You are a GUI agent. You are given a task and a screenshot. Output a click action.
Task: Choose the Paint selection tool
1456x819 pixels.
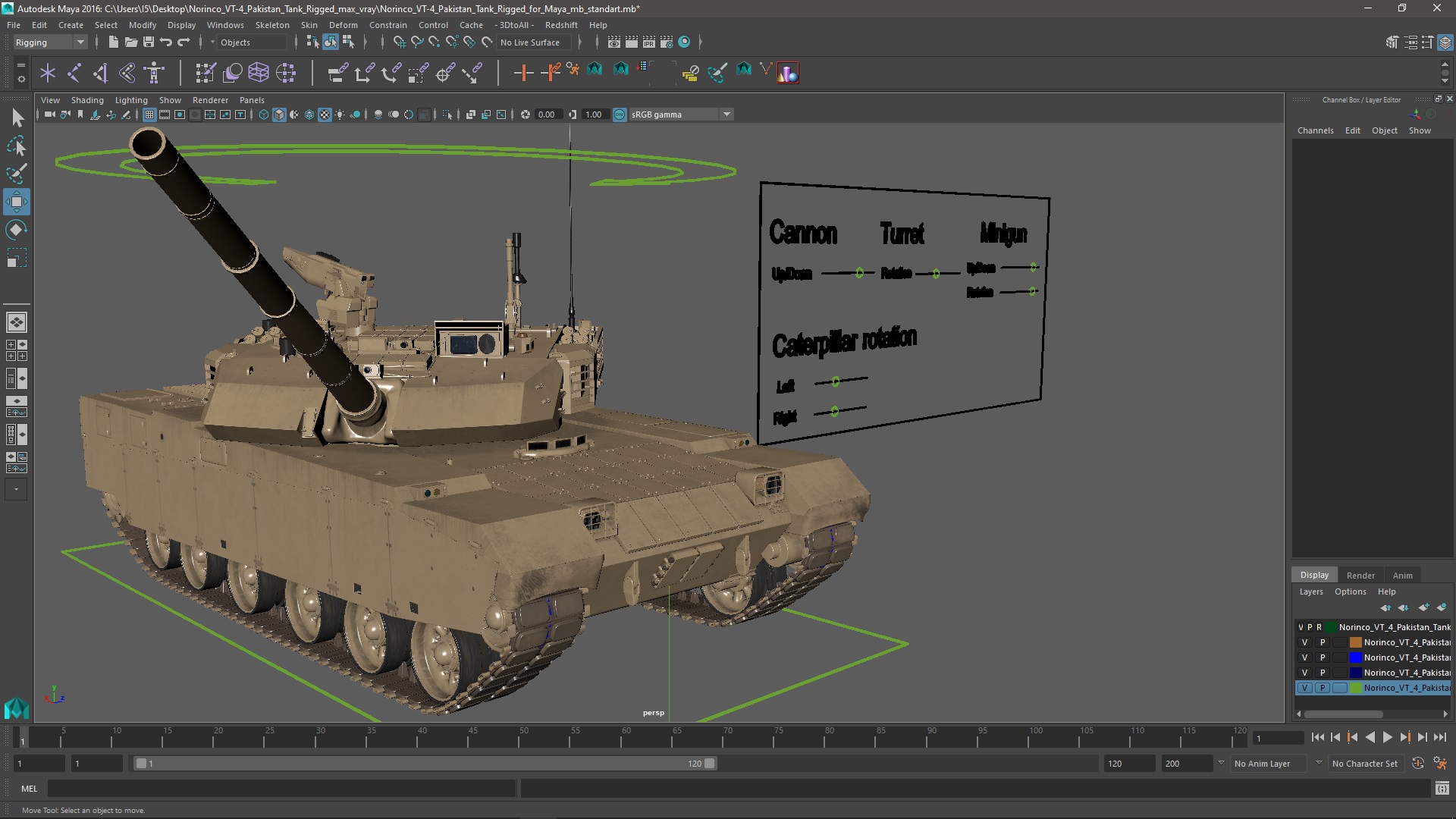pos(17,174)
